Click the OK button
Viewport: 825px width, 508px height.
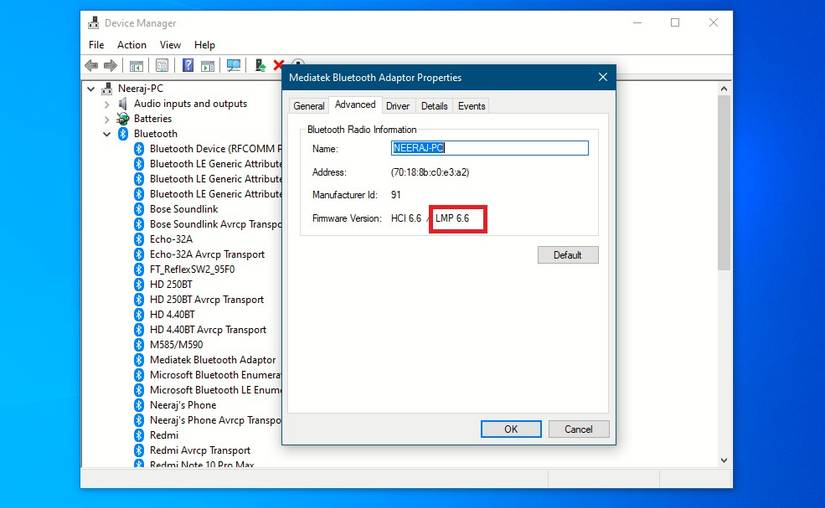coord(511,429)
